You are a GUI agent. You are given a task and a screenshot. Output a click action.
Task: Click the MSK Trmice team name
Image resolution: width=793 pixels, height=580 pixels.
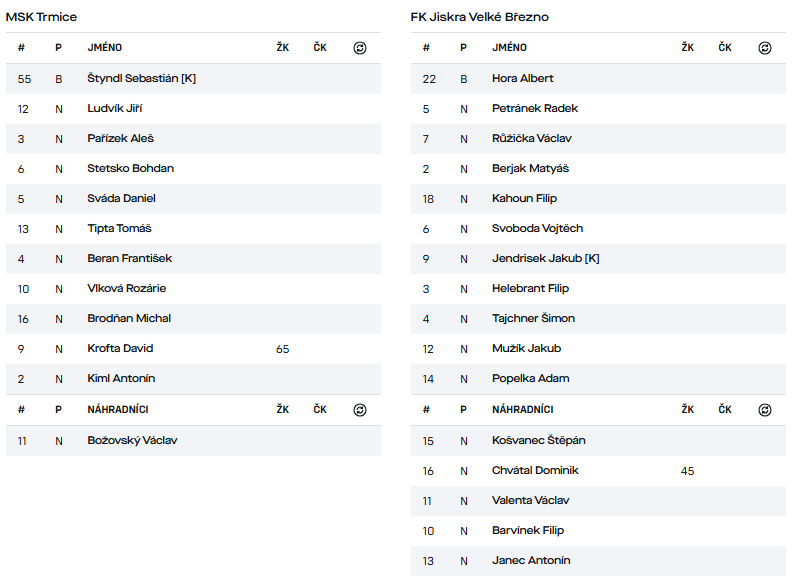point(41,17)
